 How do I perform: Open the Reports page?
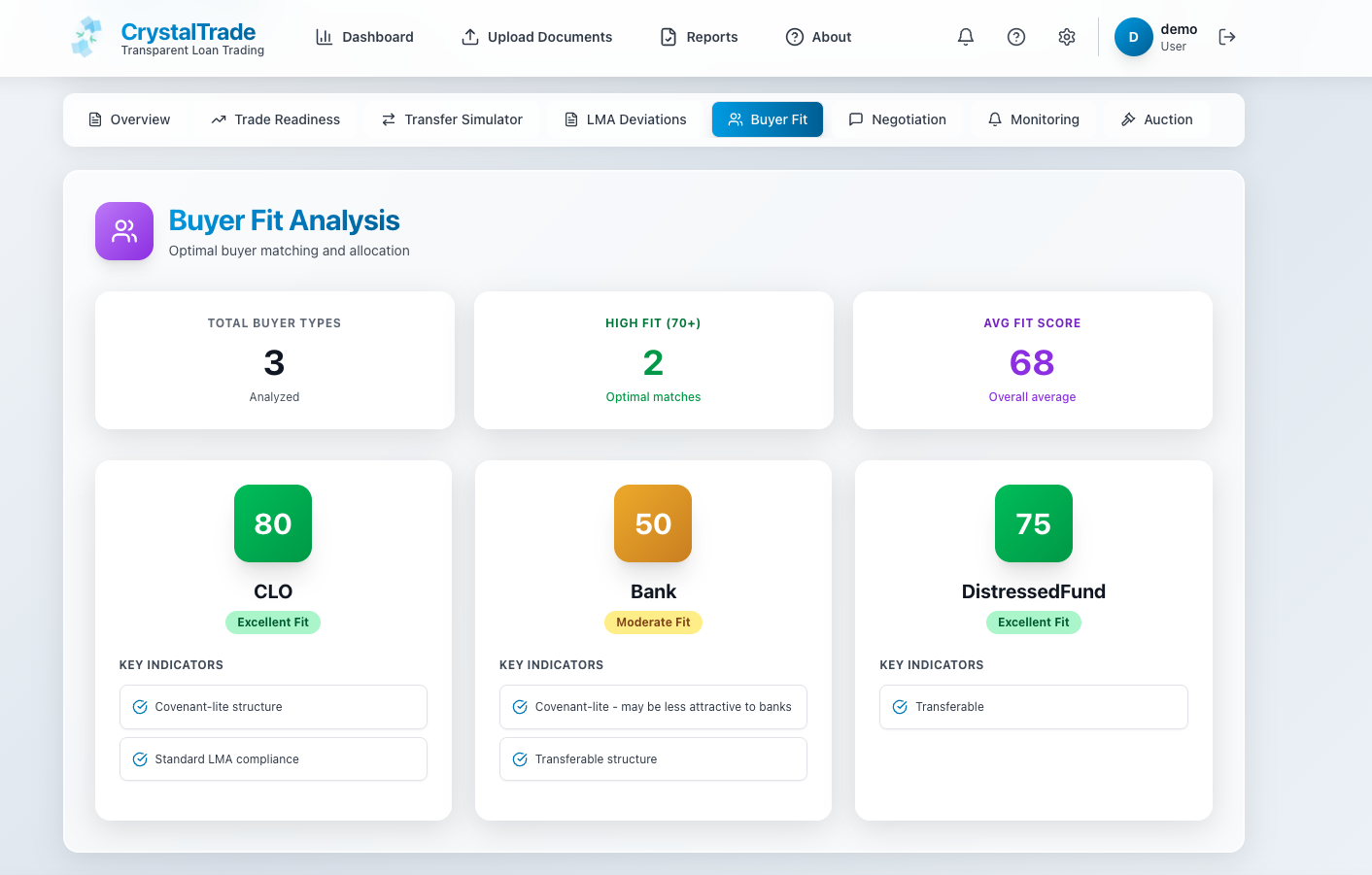[699, 37]
